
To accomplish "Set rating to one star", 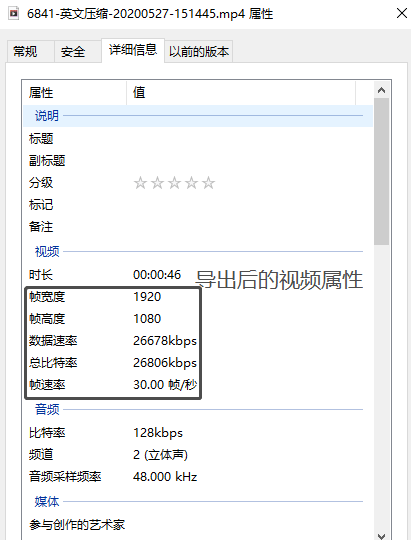I will click(140, 183).
